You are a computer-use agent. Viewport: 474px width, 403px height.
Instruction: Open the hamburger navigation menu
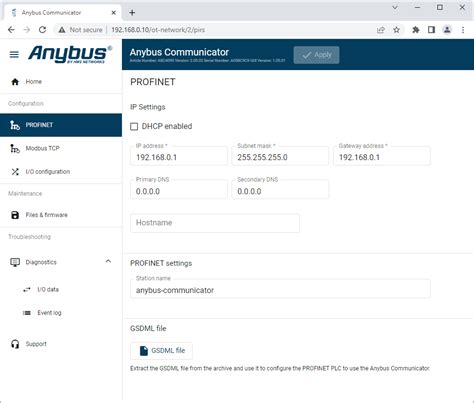[14, 54]
